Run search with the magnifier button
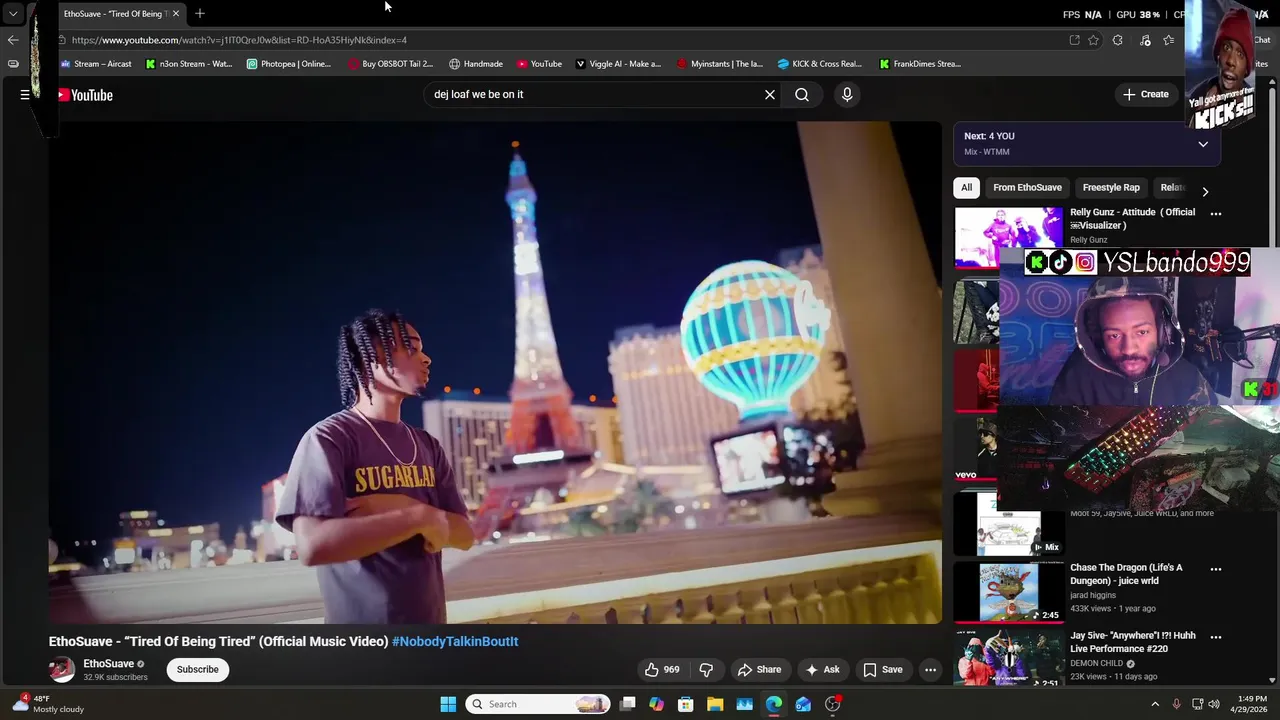1280x720 pixels. 802,95
